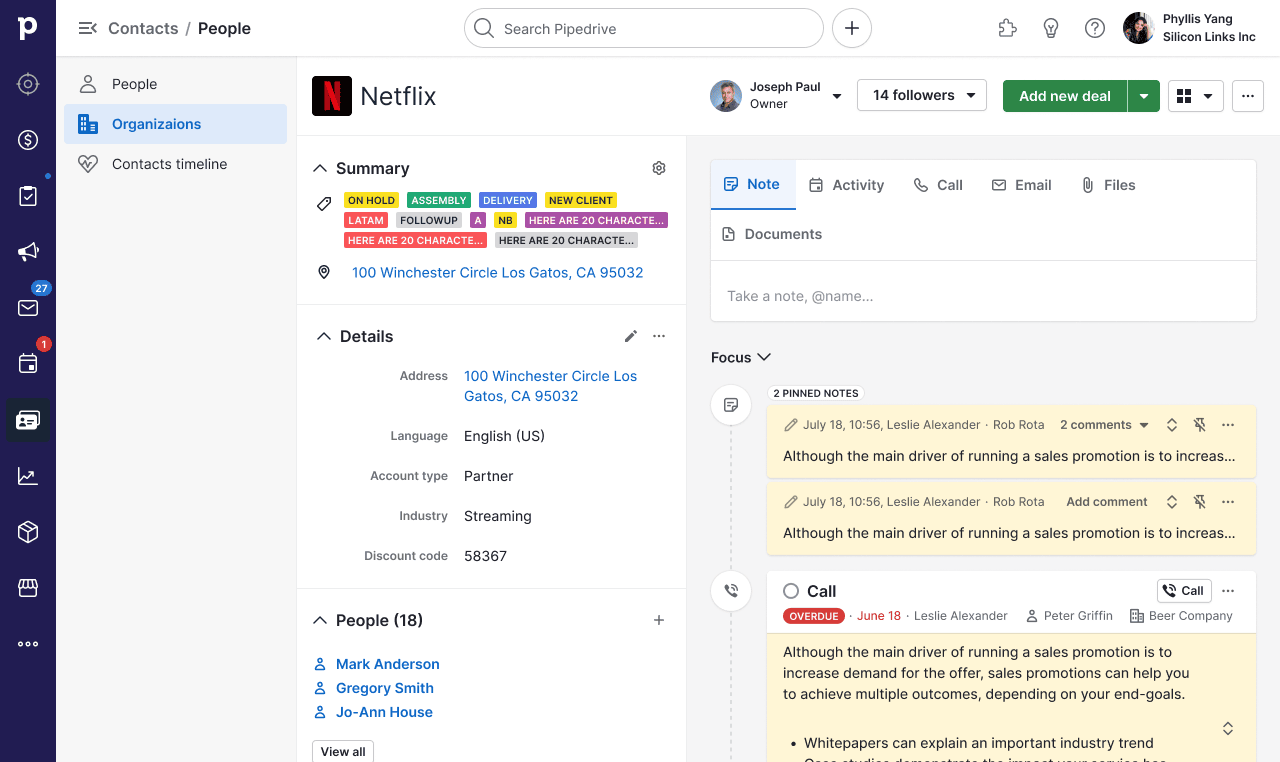The image size is (1280, 762).
Task: Open Jo-Ann House contact link
Action: [384, 712]
